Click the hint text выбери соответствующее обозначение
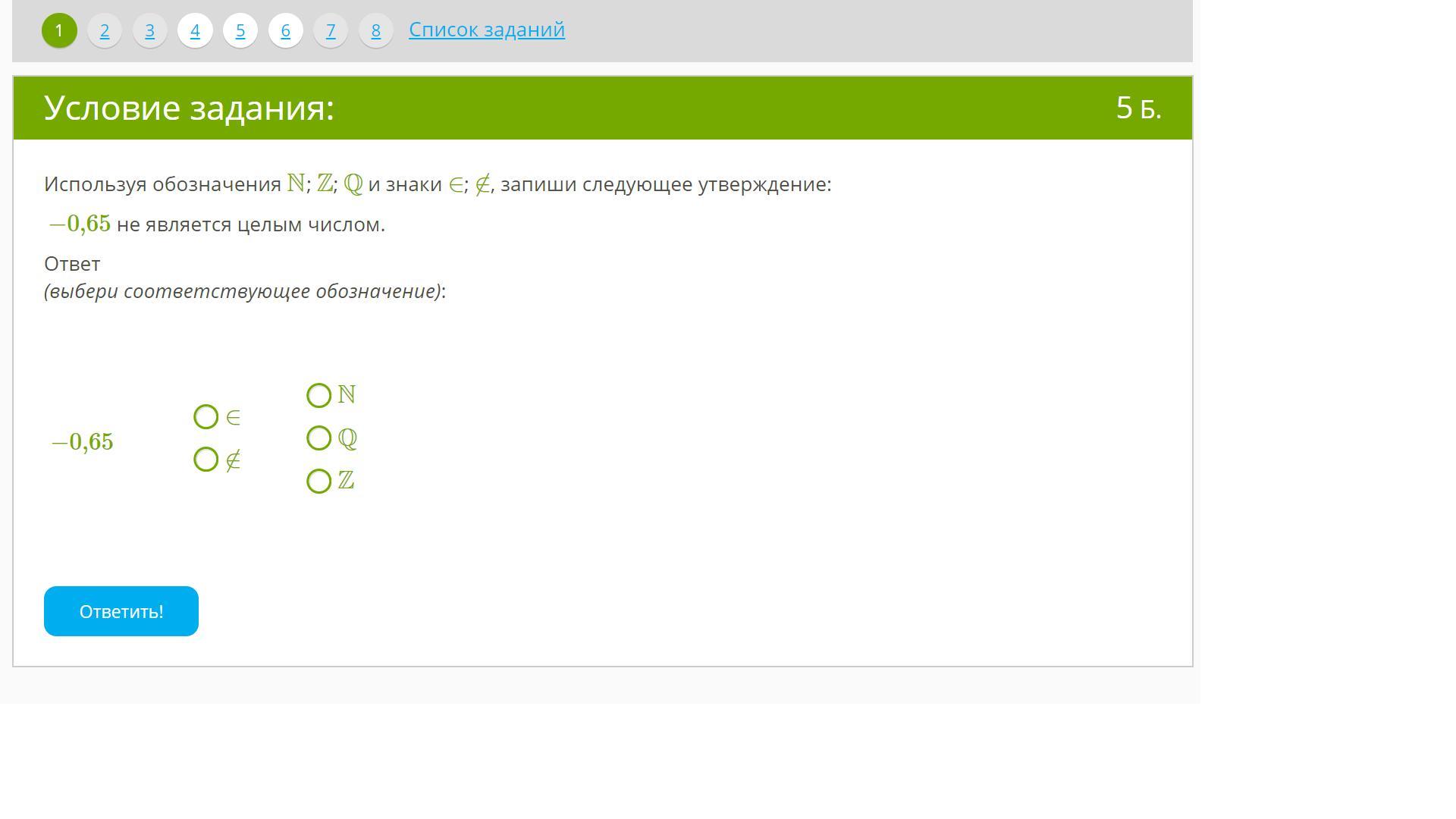1456x819 pixels. tap(243, 291)
